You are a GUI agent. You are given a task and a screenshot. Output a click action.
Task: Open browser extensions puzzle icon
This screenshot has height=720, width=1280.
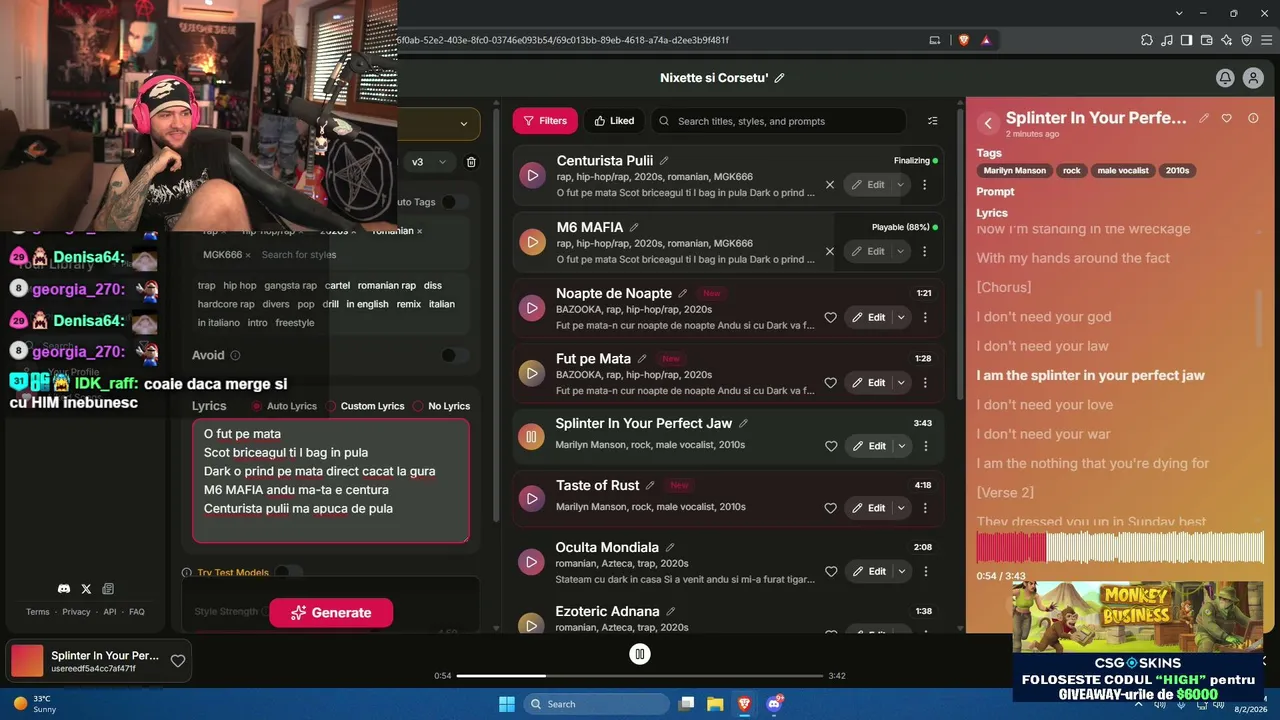(x=1147, y=40)
